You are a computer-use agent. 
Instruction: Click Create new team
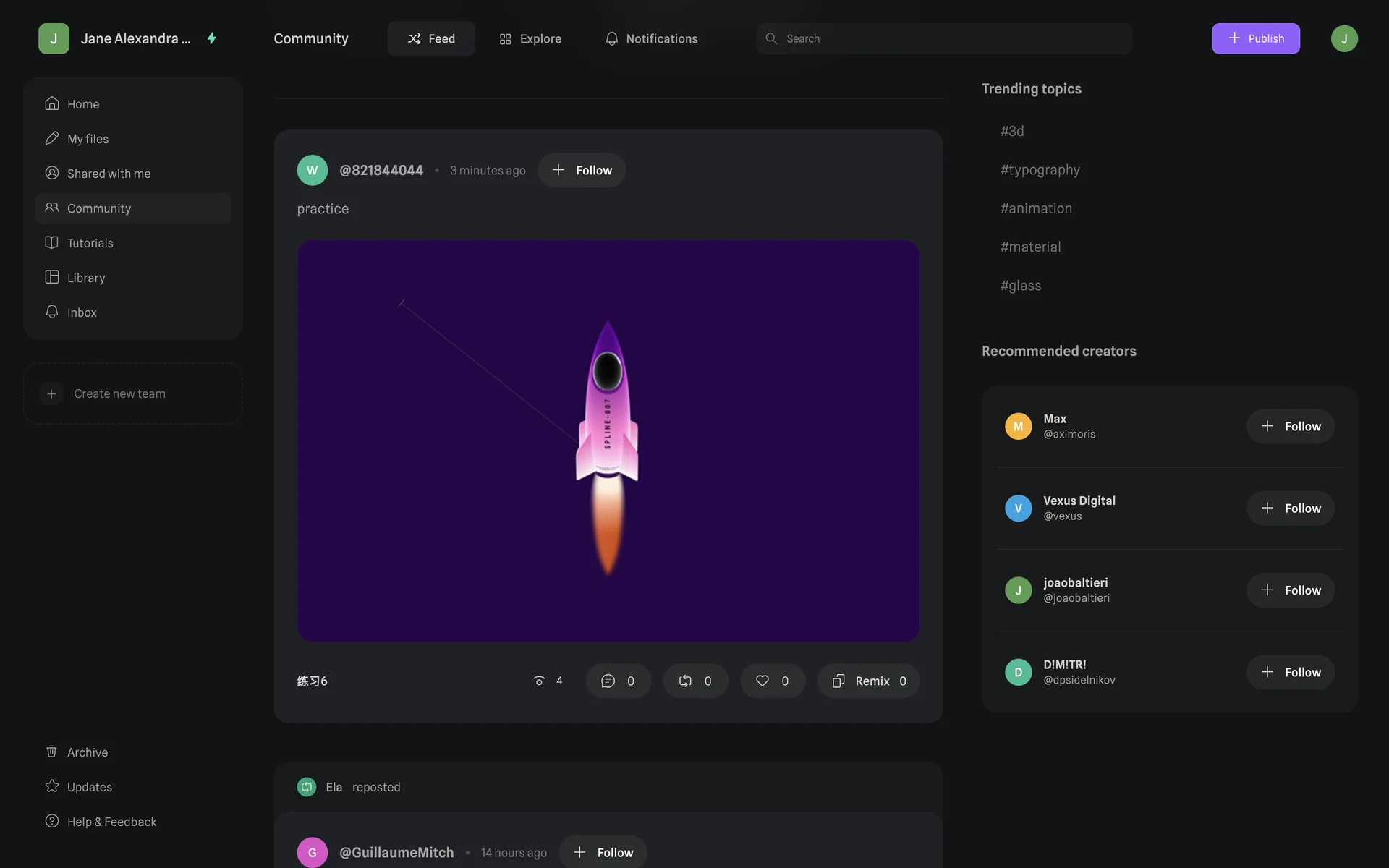[119, 393]
